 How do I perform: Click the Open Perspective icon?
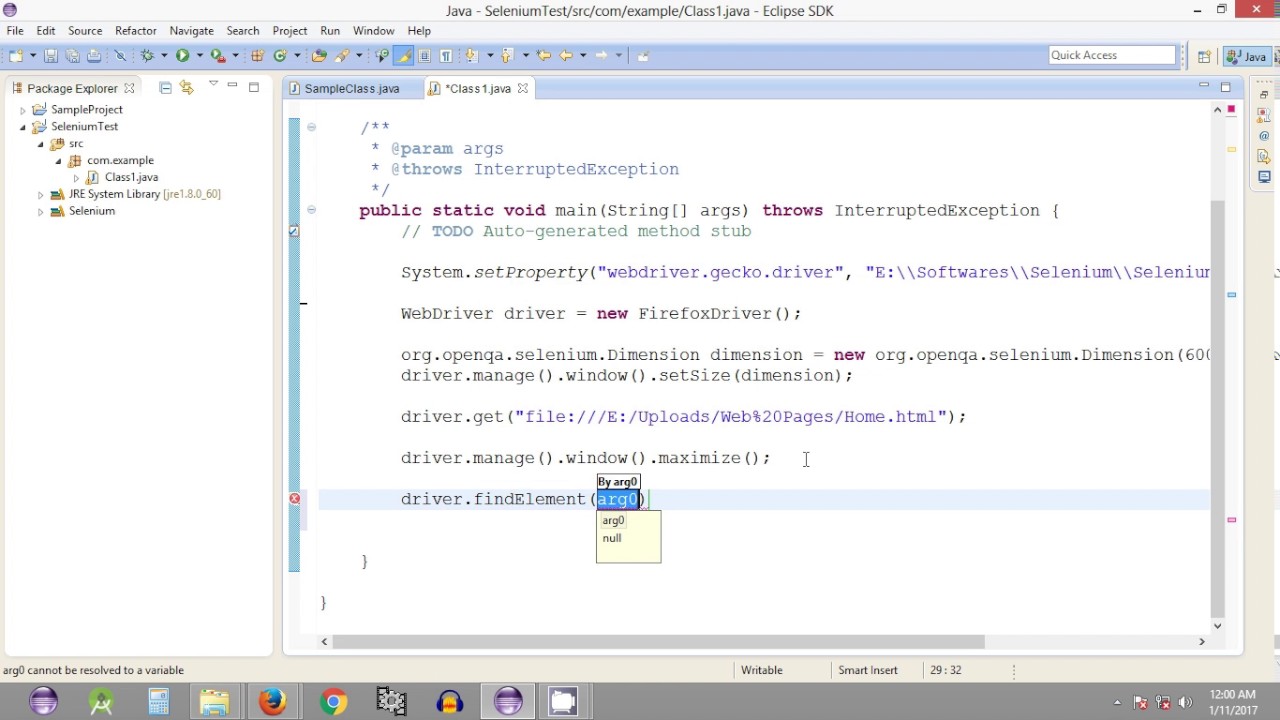click(1204, 56)
